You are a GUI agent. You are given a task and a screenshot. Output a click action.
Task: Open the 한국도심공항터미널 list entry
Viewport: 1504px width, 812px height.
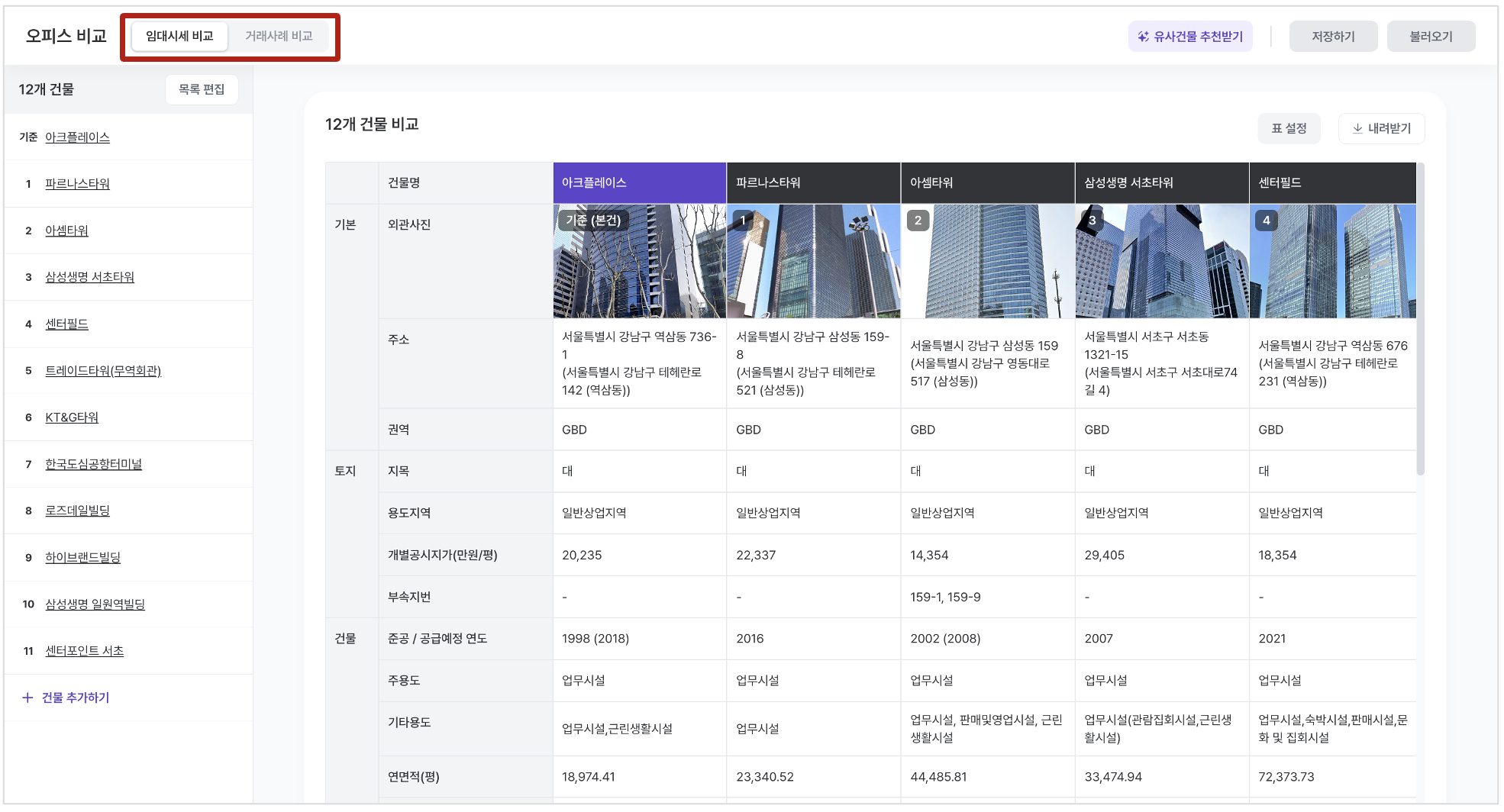click(x=93, y=464)
